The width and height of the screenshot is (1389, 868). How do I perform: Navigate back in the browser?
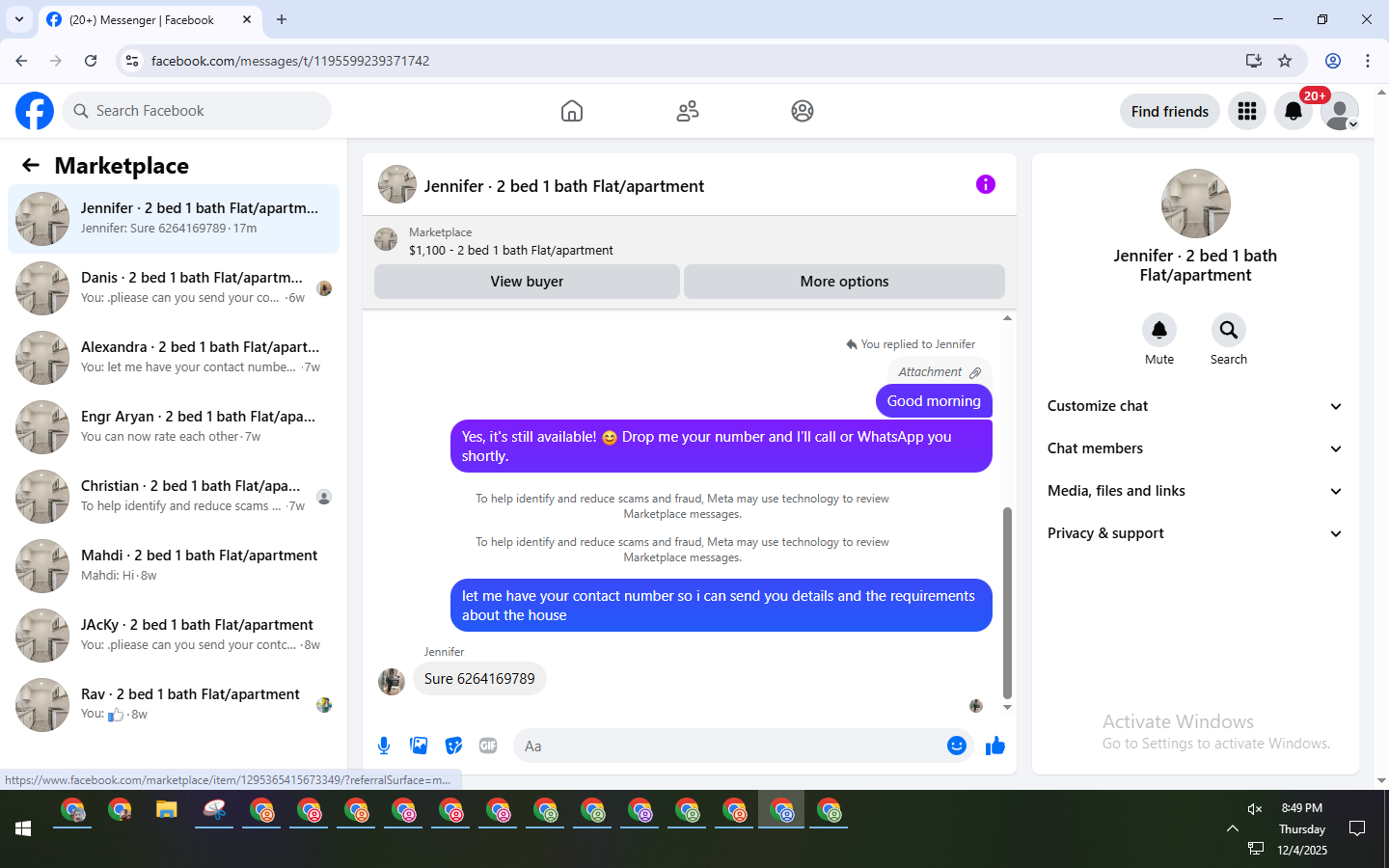coord(21,61)
